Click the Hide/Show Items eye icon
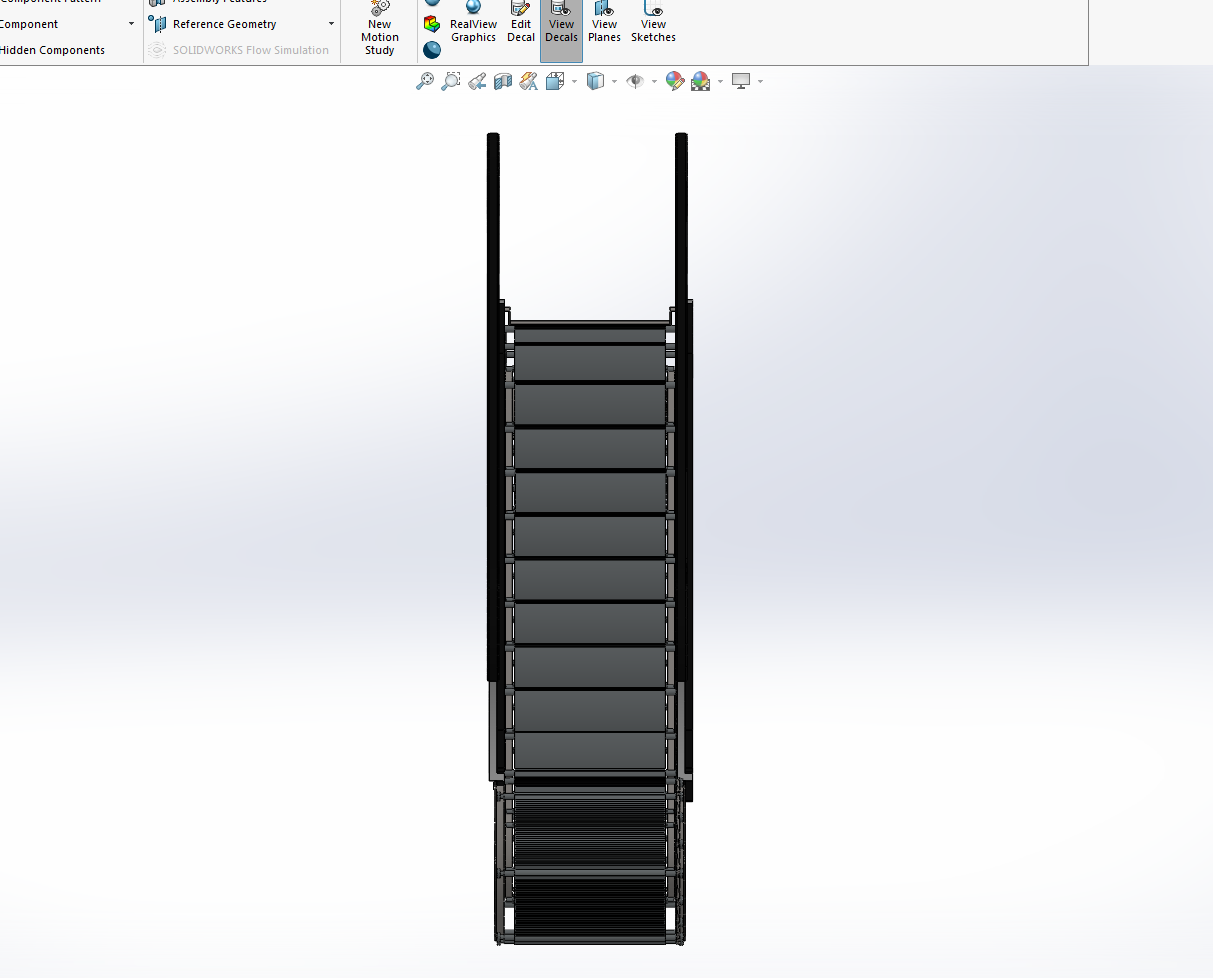Viewport: 1213px width, 978px height. [x=635, y=82]
